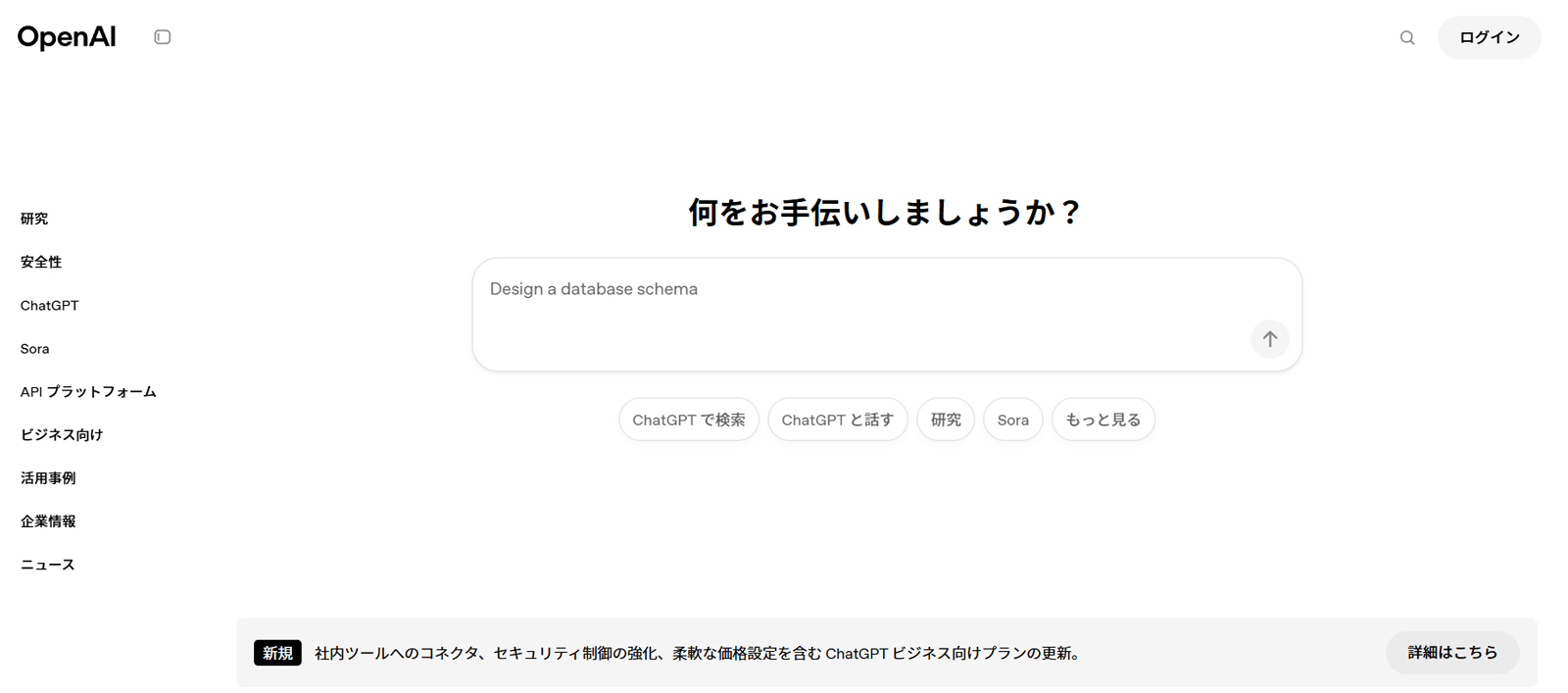Select Sora in the sidebar
Image resolution: width=1568 pixels, height=693 pixels.
coord(35,348)
